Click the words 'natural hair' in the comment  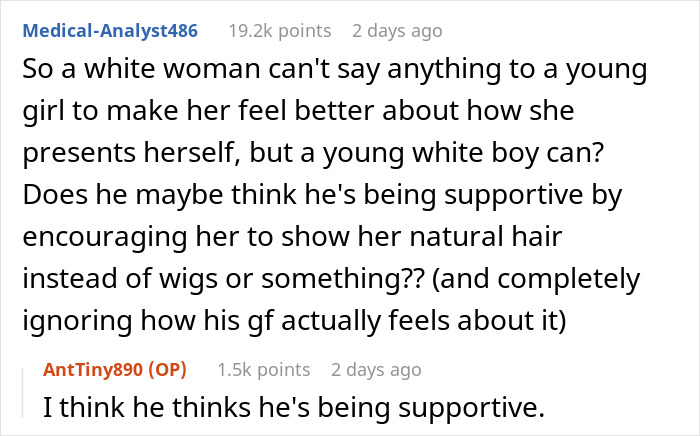click(485, 236)
